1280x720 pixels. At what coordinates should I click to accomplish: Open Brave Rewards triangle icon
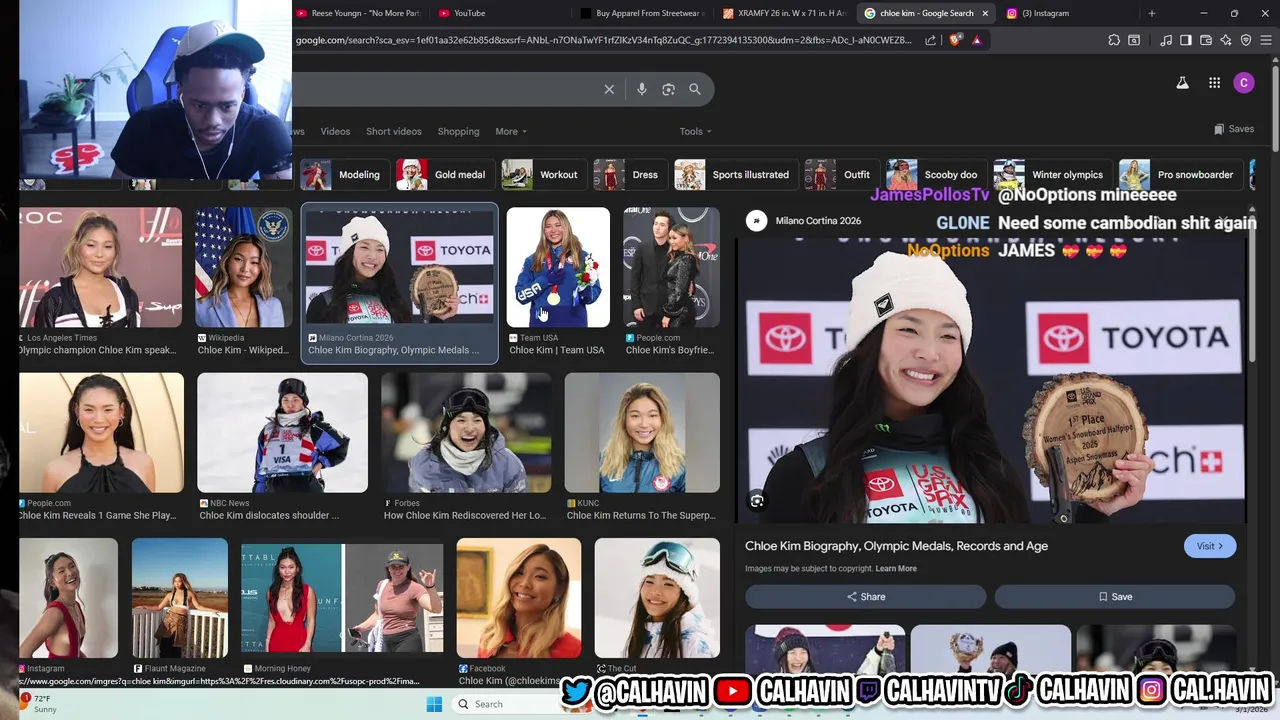pyautogui.click(x=976, y=40)
